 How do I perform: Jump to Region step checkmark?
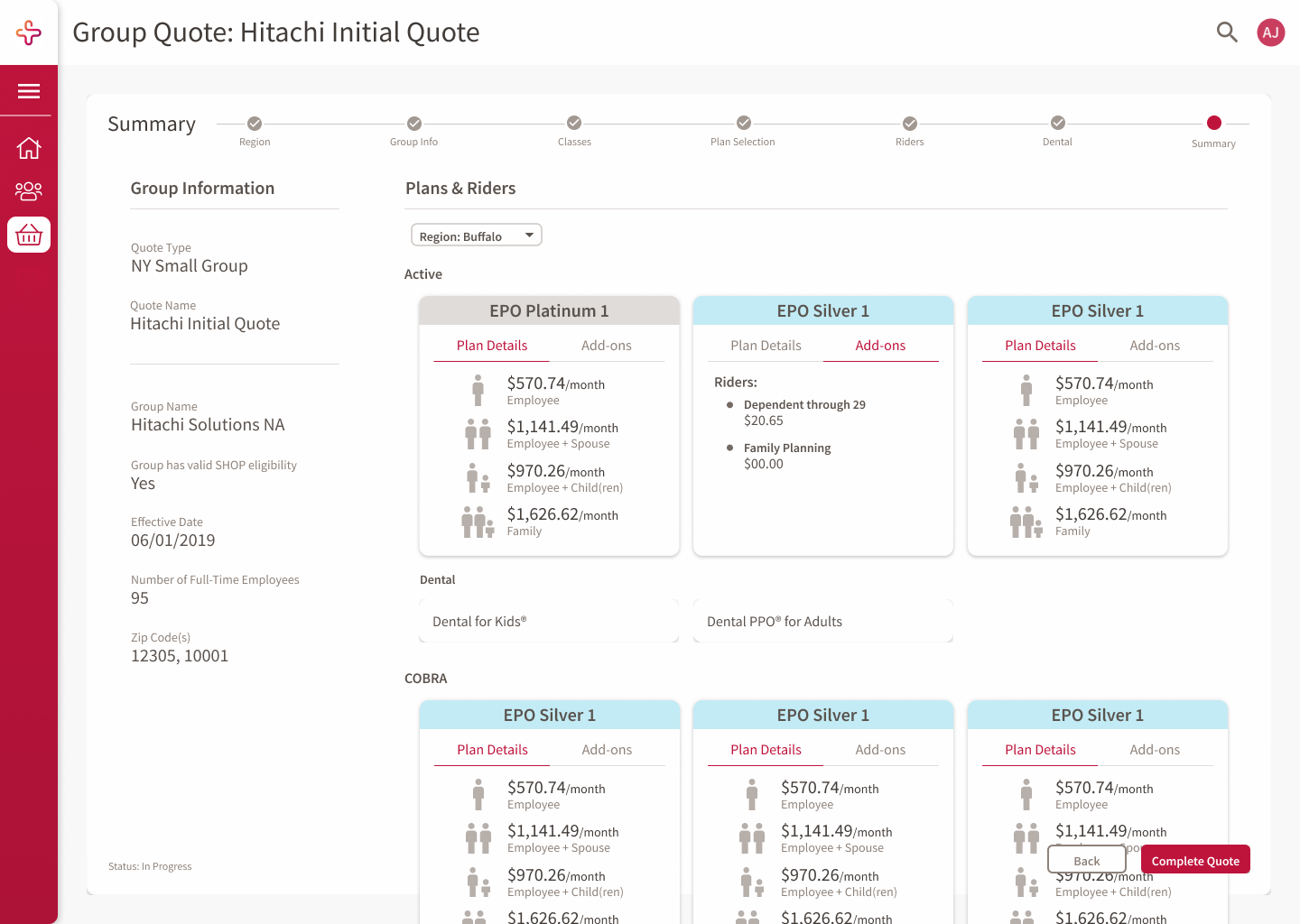click(x=255, y=124)
